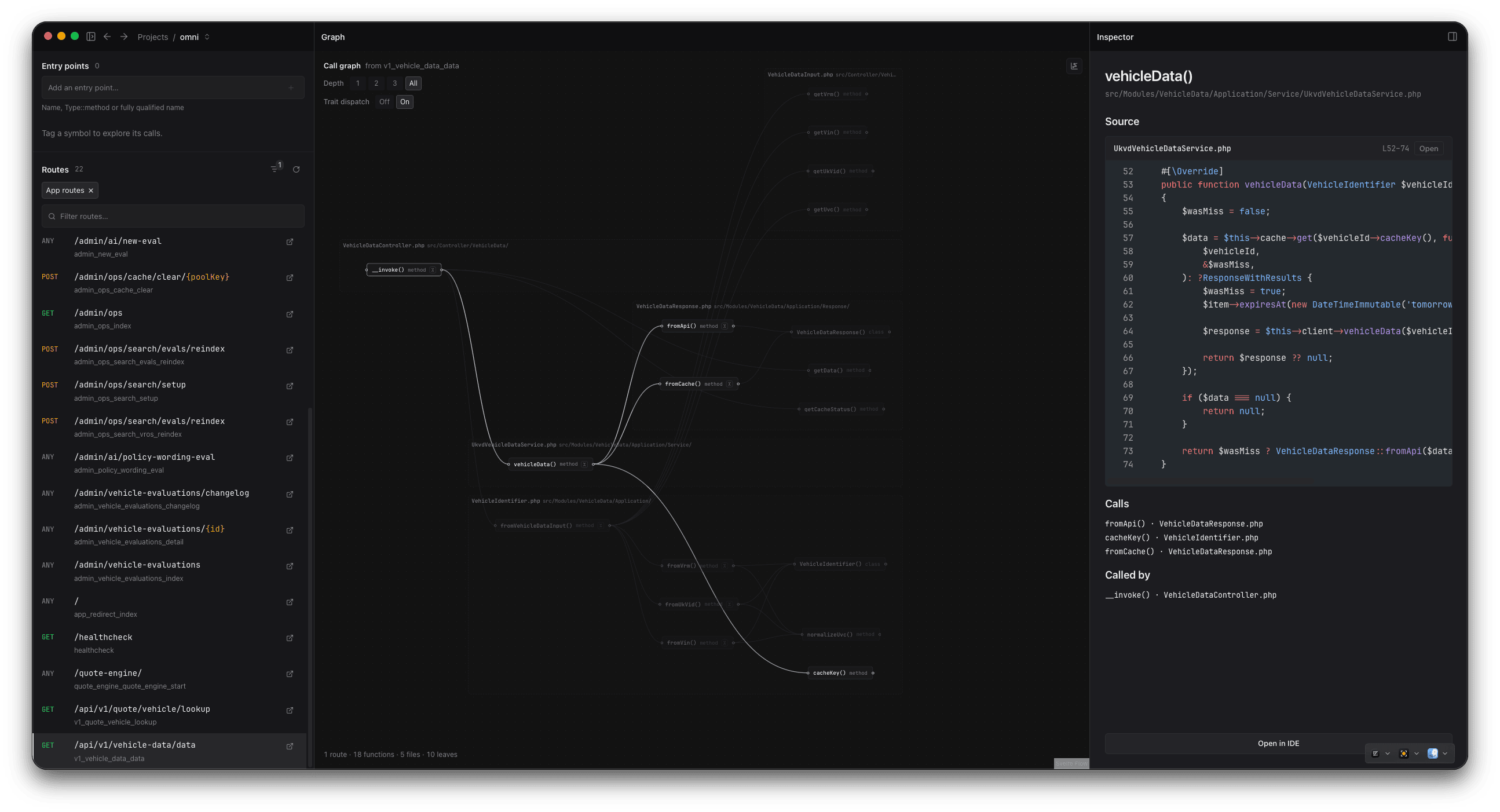Set call graph depth to 1
This screenshot has width=1500, height=812.
click(x=357, y=83)
